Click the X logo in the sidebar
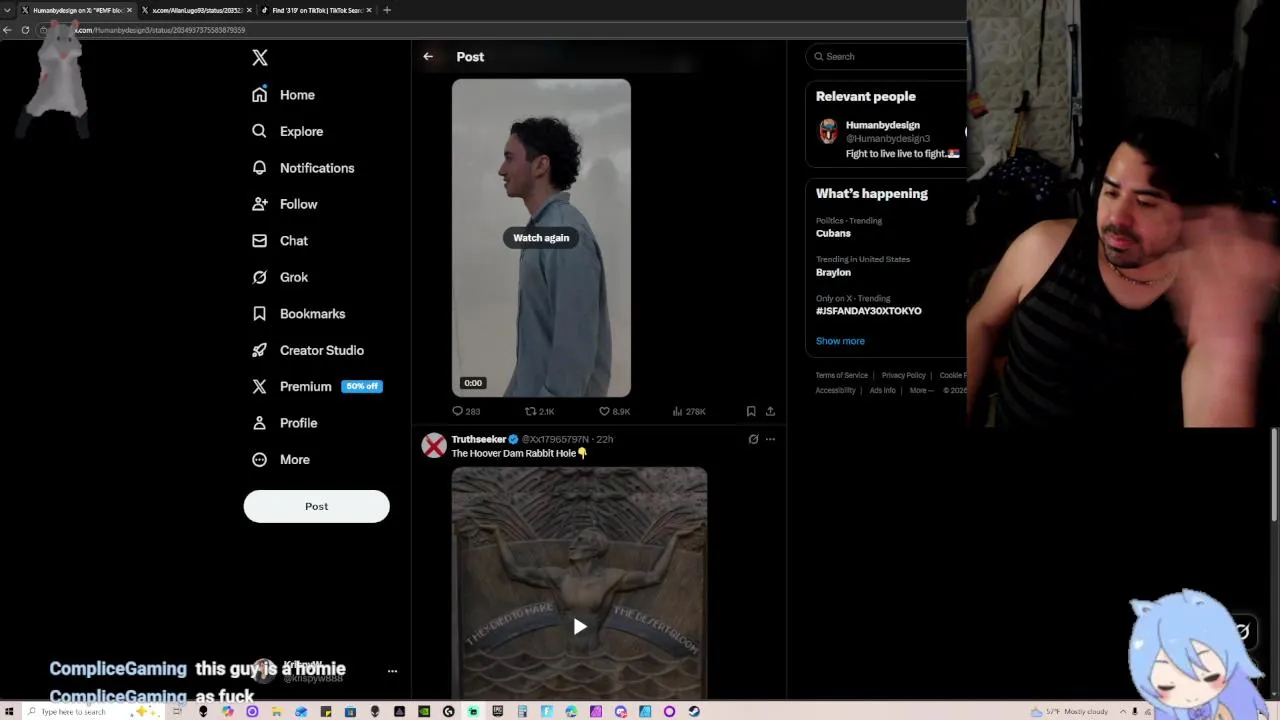Screen dimensions: 1280x720 (260, 58)
